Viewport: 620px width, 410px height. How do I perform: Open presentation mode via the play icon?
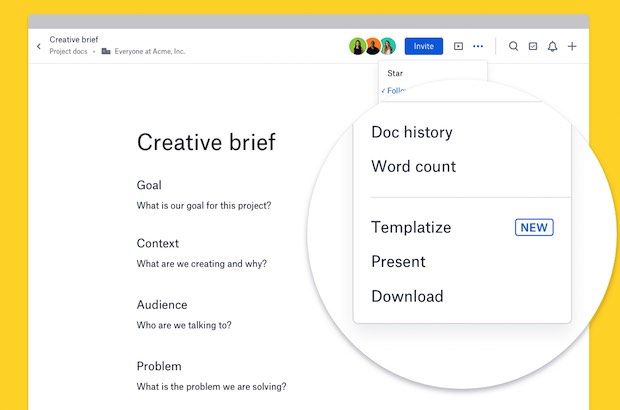(458, 46)
